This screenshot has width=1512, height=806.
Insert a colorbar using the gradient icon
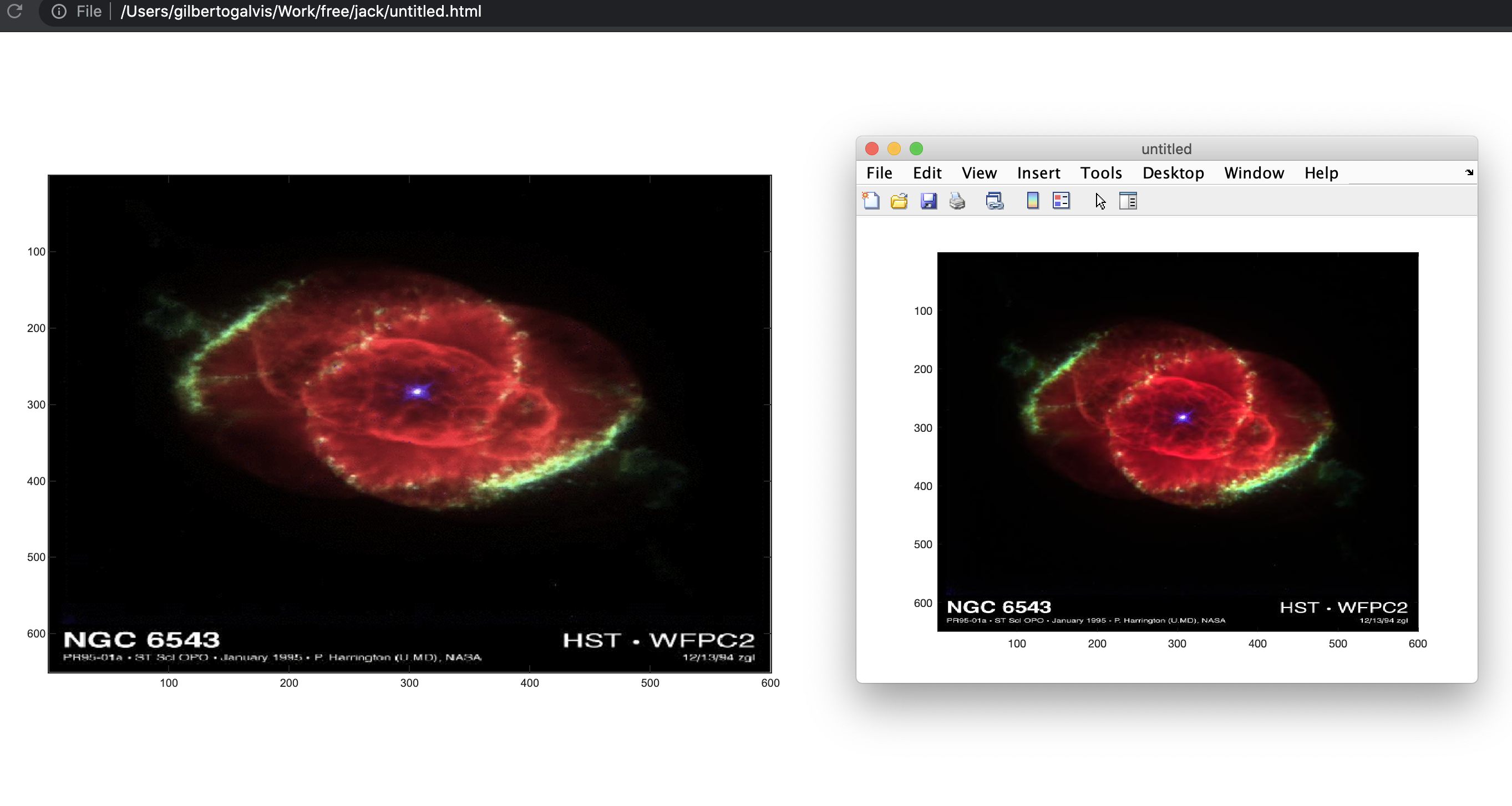[1032, 201]
